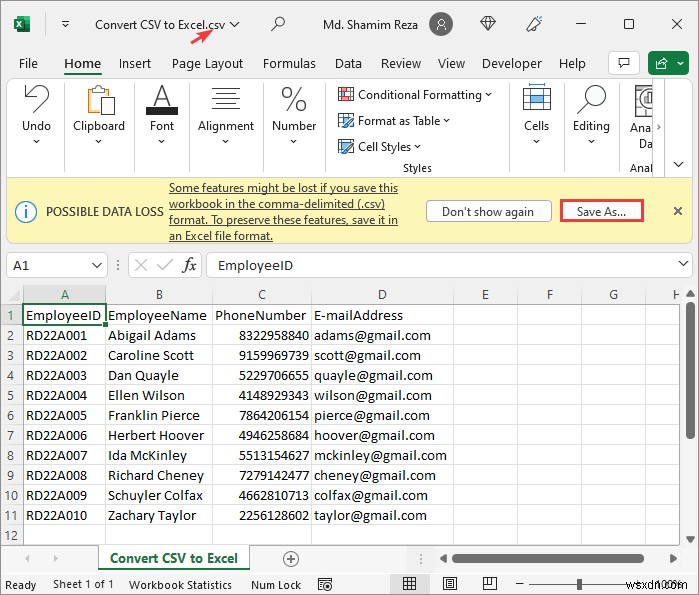
Task: Expand the formula bar chevron
Action: coord(683,263)
